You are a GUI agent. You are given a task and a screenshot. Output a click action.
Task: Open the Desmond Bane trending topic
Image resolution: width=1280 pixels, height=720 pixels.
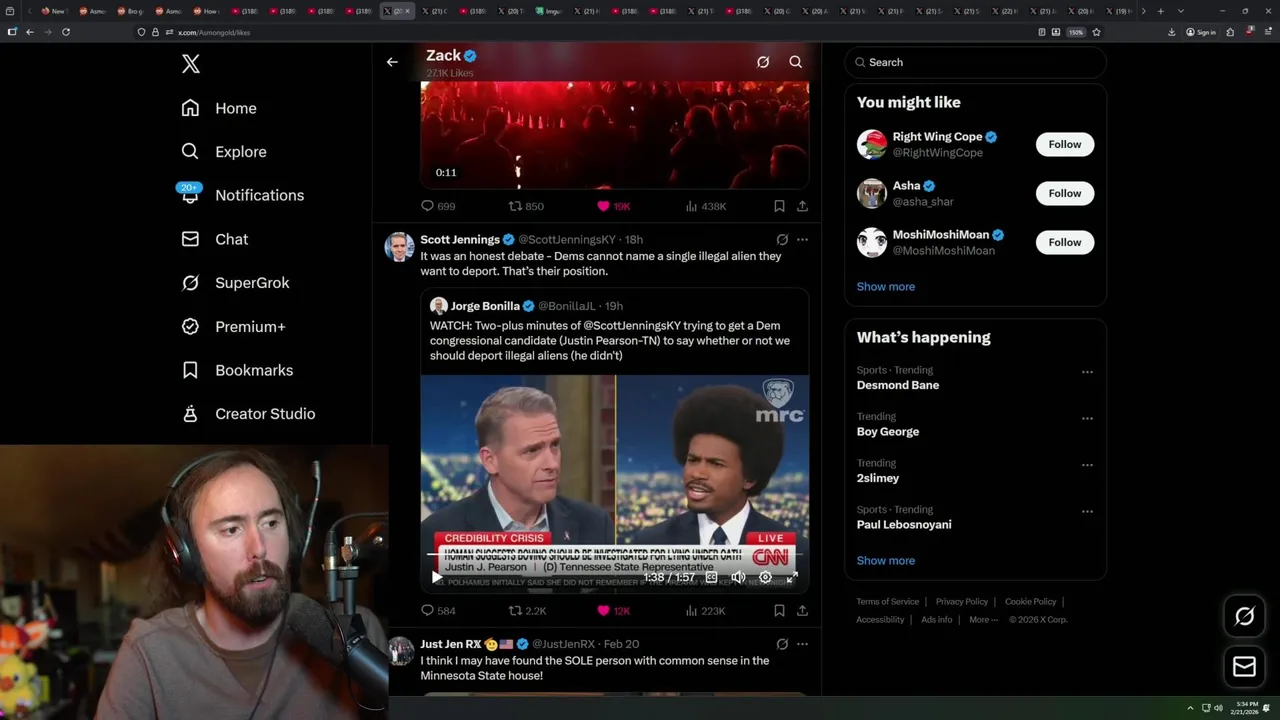point(897,385)
